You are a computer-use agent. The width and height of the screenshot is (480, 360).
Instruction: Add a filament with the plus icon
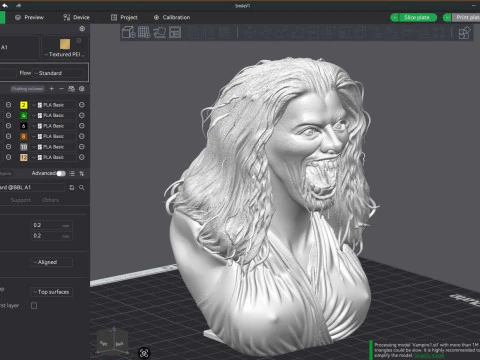coord(52,89)
